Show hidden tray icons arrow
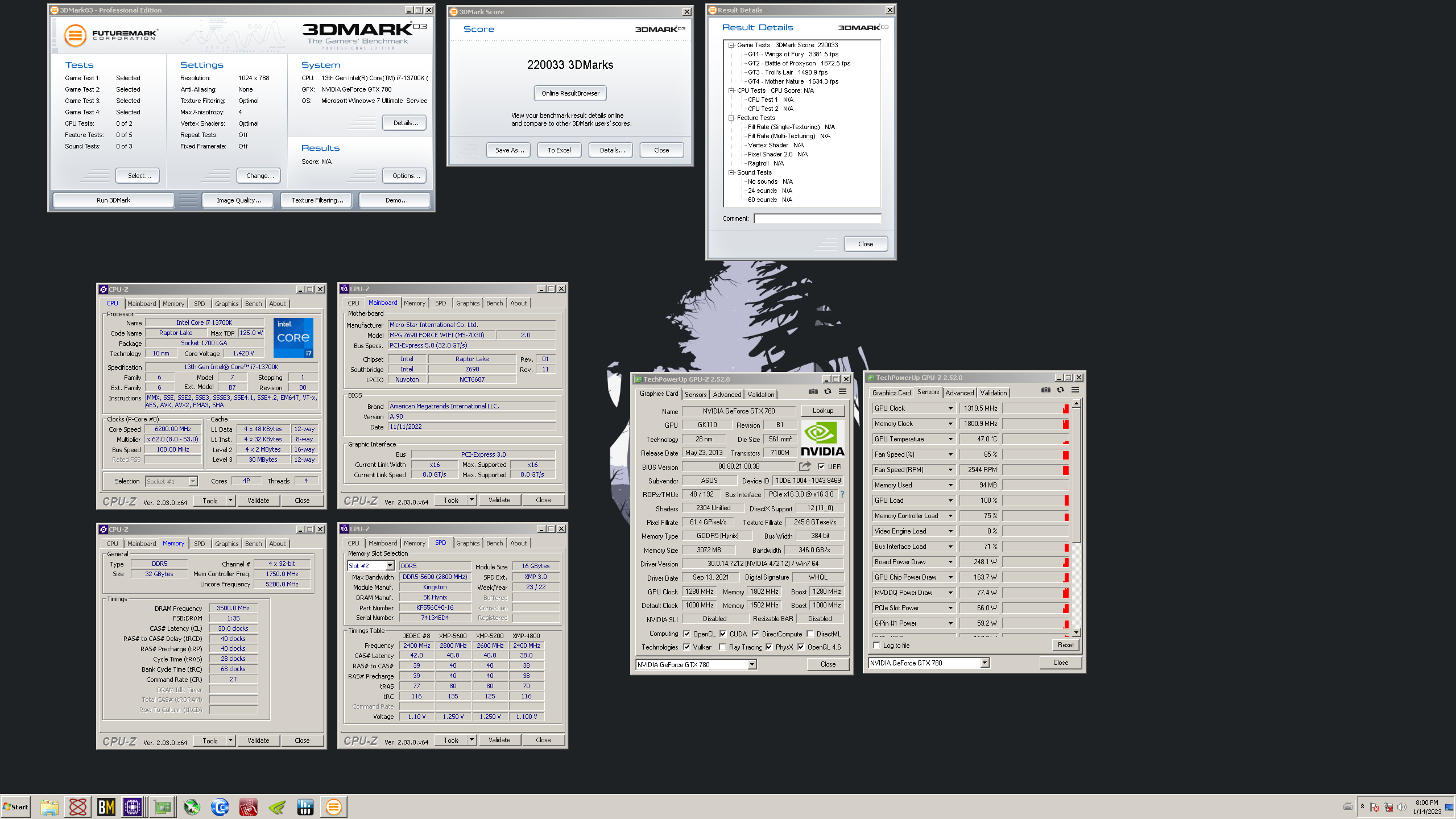 [x=1362, y=806]
